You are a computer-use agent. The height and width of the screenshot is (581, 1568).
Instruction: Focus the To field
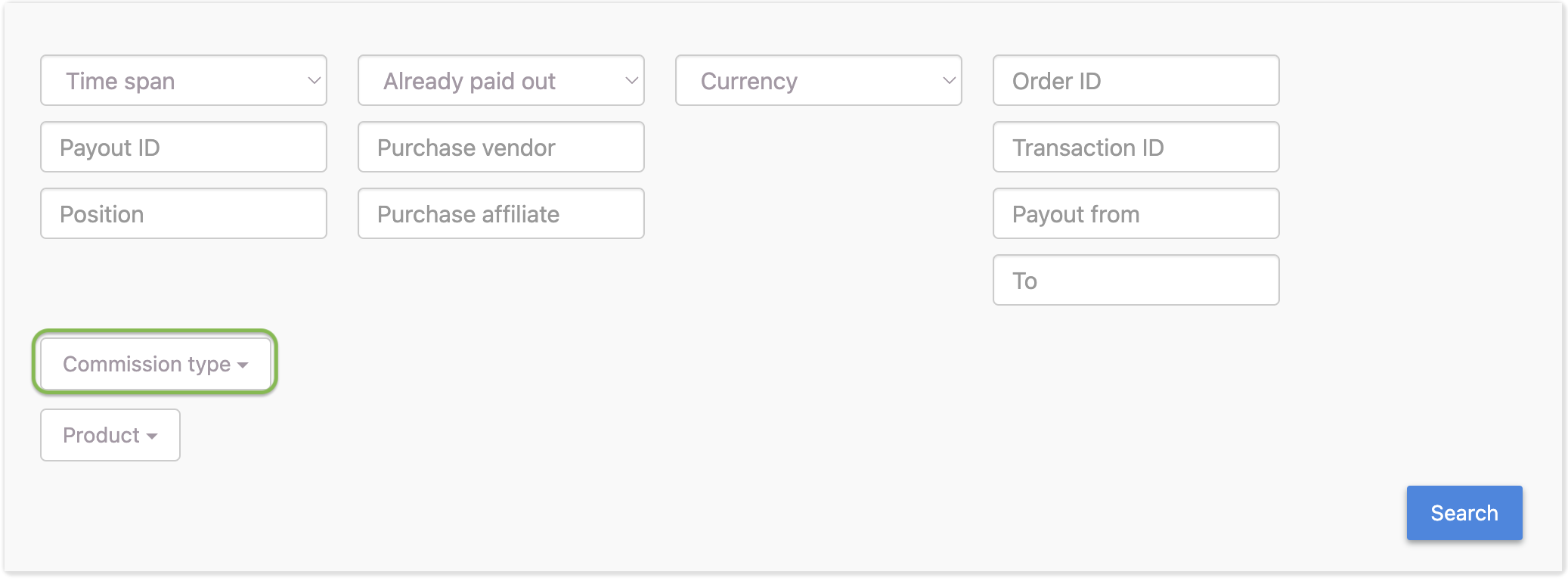click(1136, 280)
